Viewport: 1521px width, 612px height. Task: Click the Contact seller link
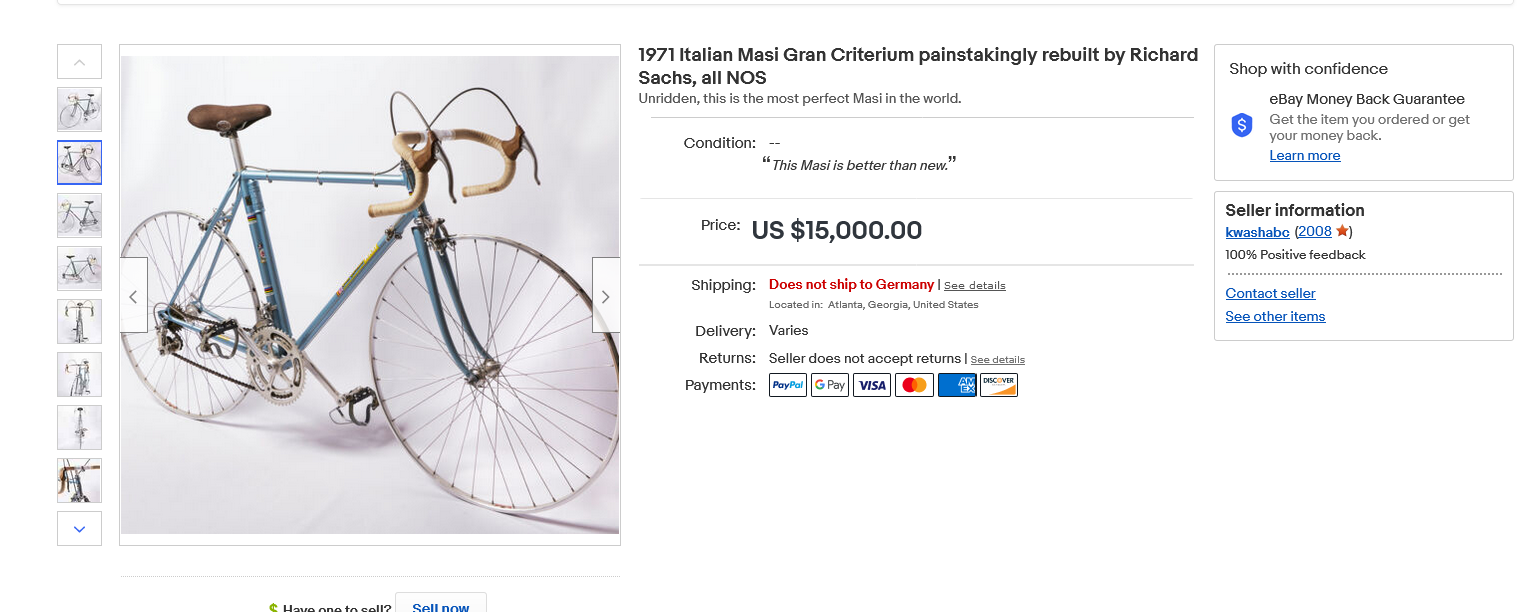[1270, 293]
